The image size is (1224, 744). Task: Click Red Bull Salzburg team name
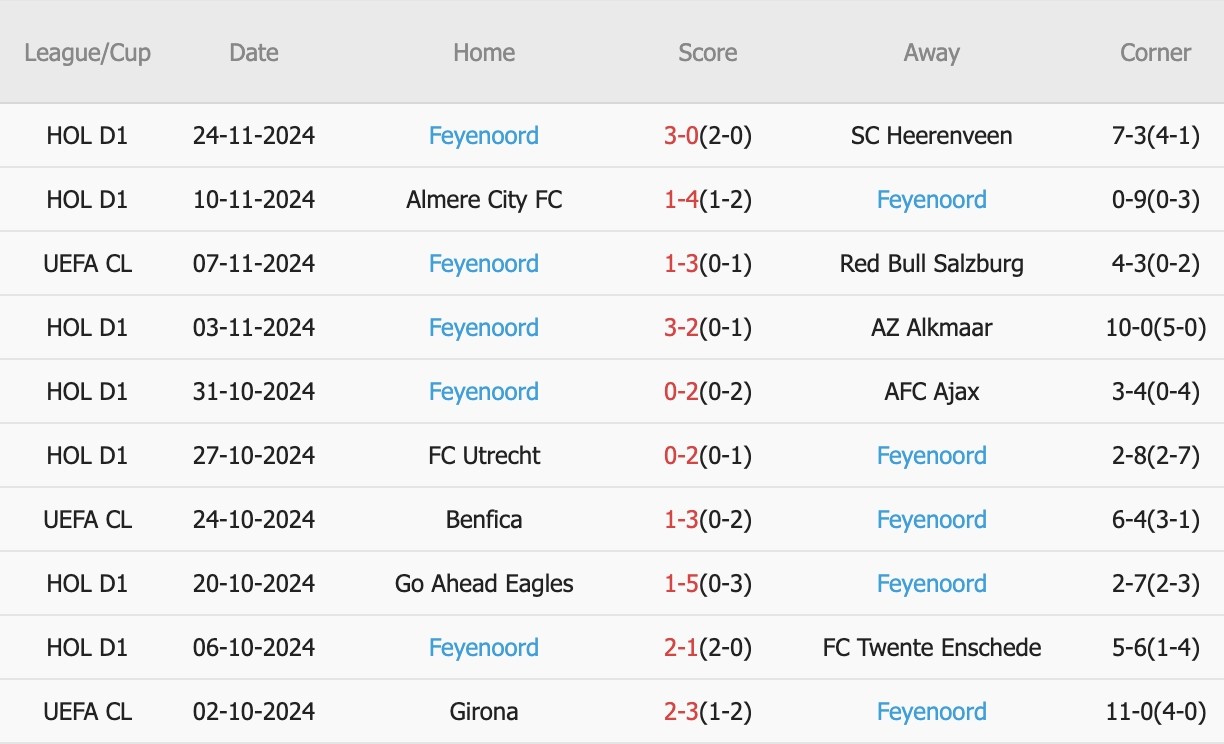pyautogui.click(x=931, y=264)
